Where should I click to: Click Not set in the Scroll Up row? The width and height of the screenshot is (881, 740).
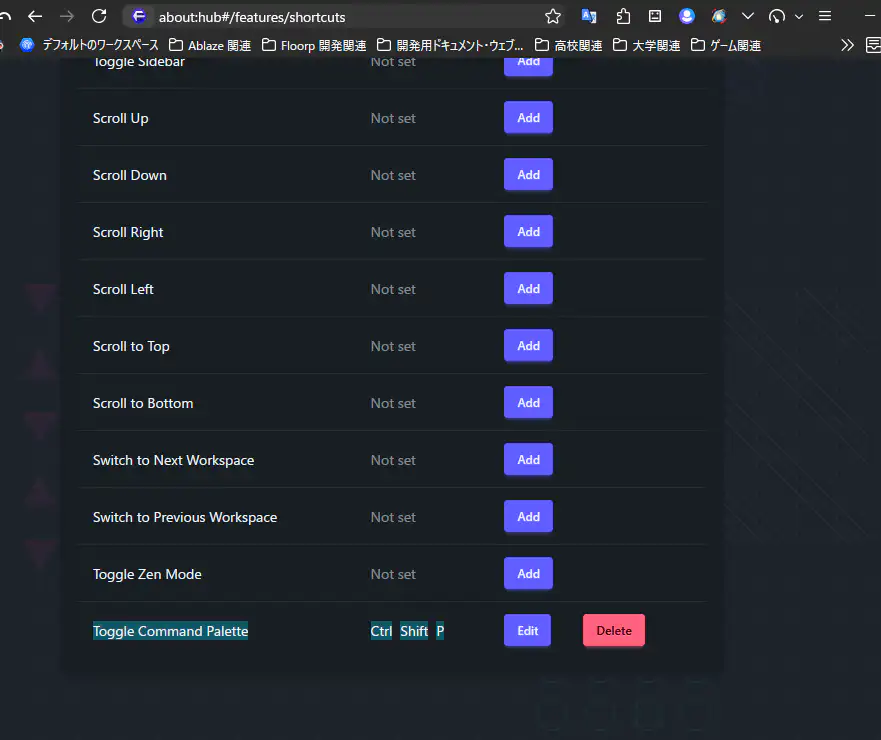pyautogui.click(x=393, y=119)
